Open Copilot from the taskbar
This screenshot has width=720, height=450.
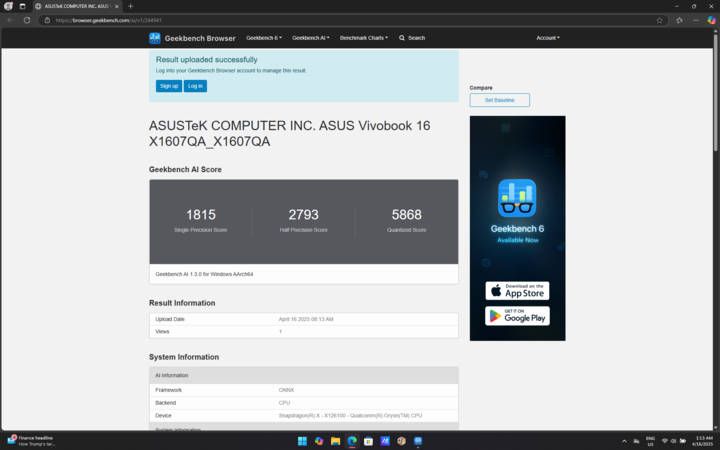click(x=319, y=441)
